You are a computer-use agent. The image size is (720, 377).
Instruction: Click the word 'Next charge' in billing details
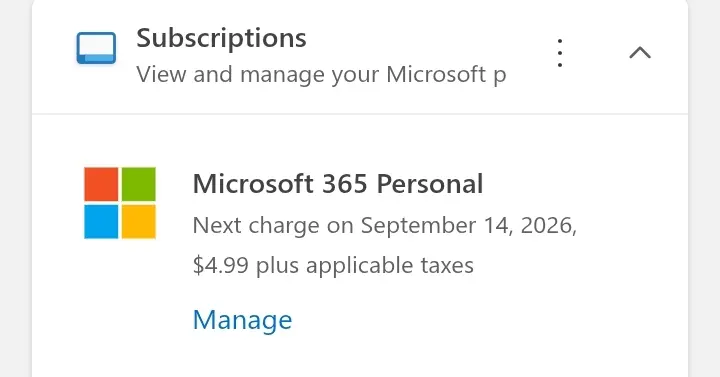click(x=256, y=225)
